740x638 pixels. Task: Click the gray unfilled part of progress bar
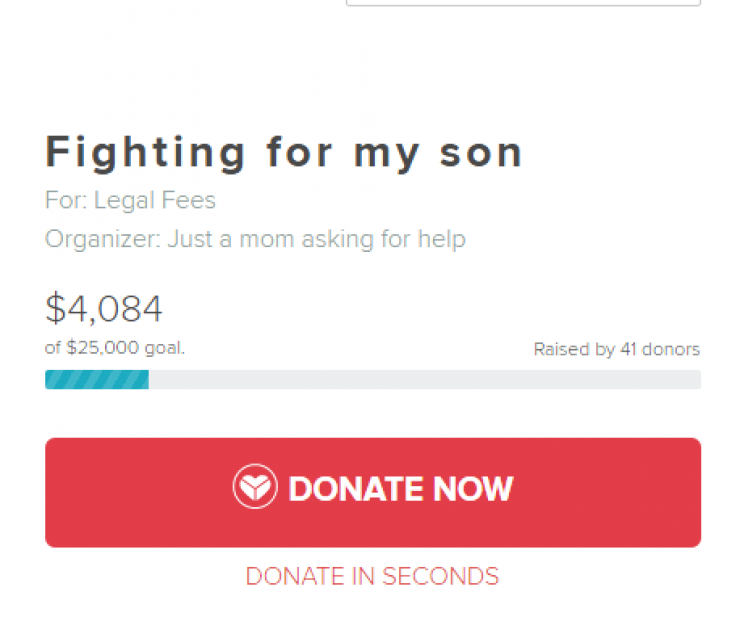424,379
